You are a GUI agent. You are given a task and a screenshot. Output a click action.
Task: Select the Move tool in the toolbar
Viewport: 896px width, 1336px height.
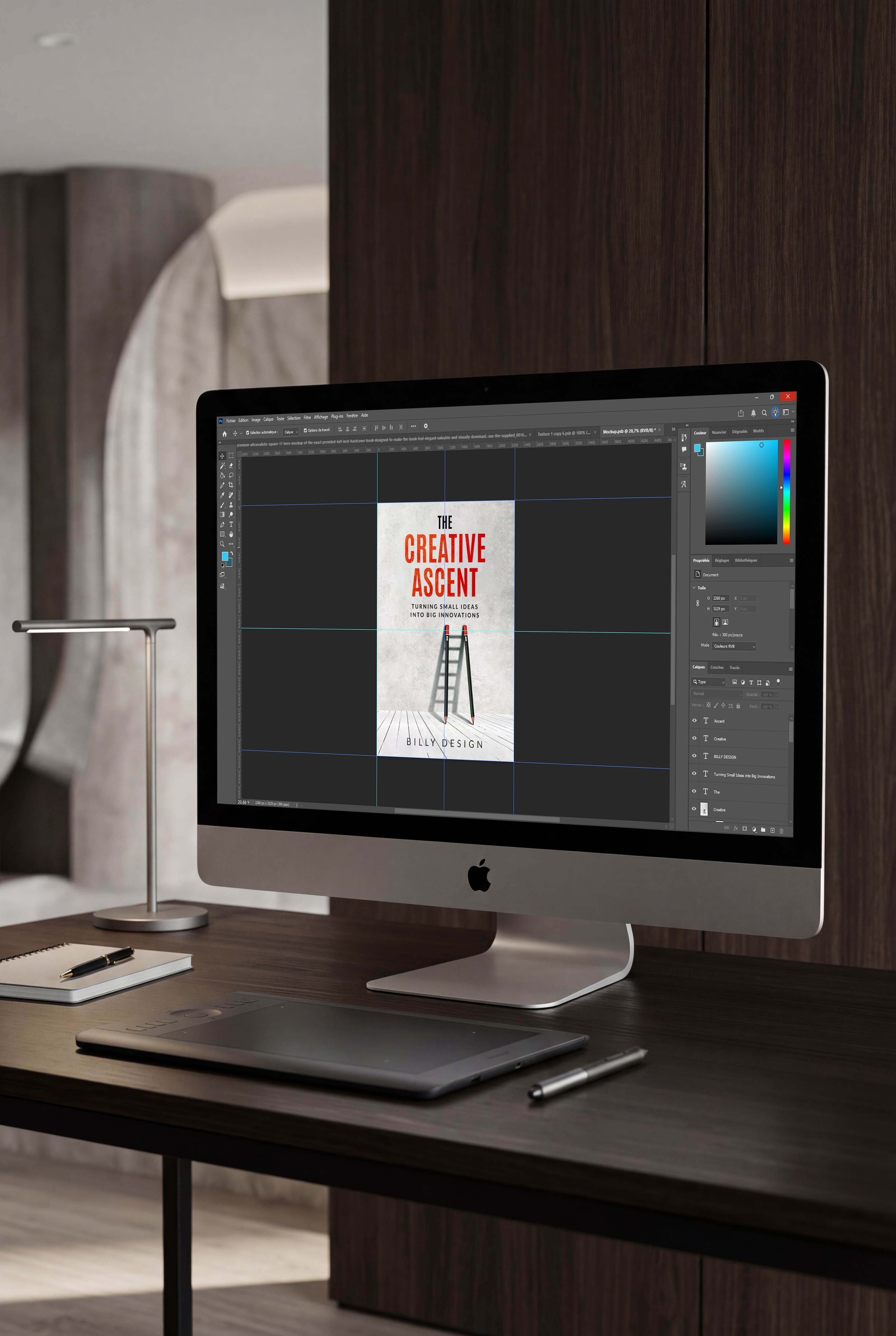(222, 456)
